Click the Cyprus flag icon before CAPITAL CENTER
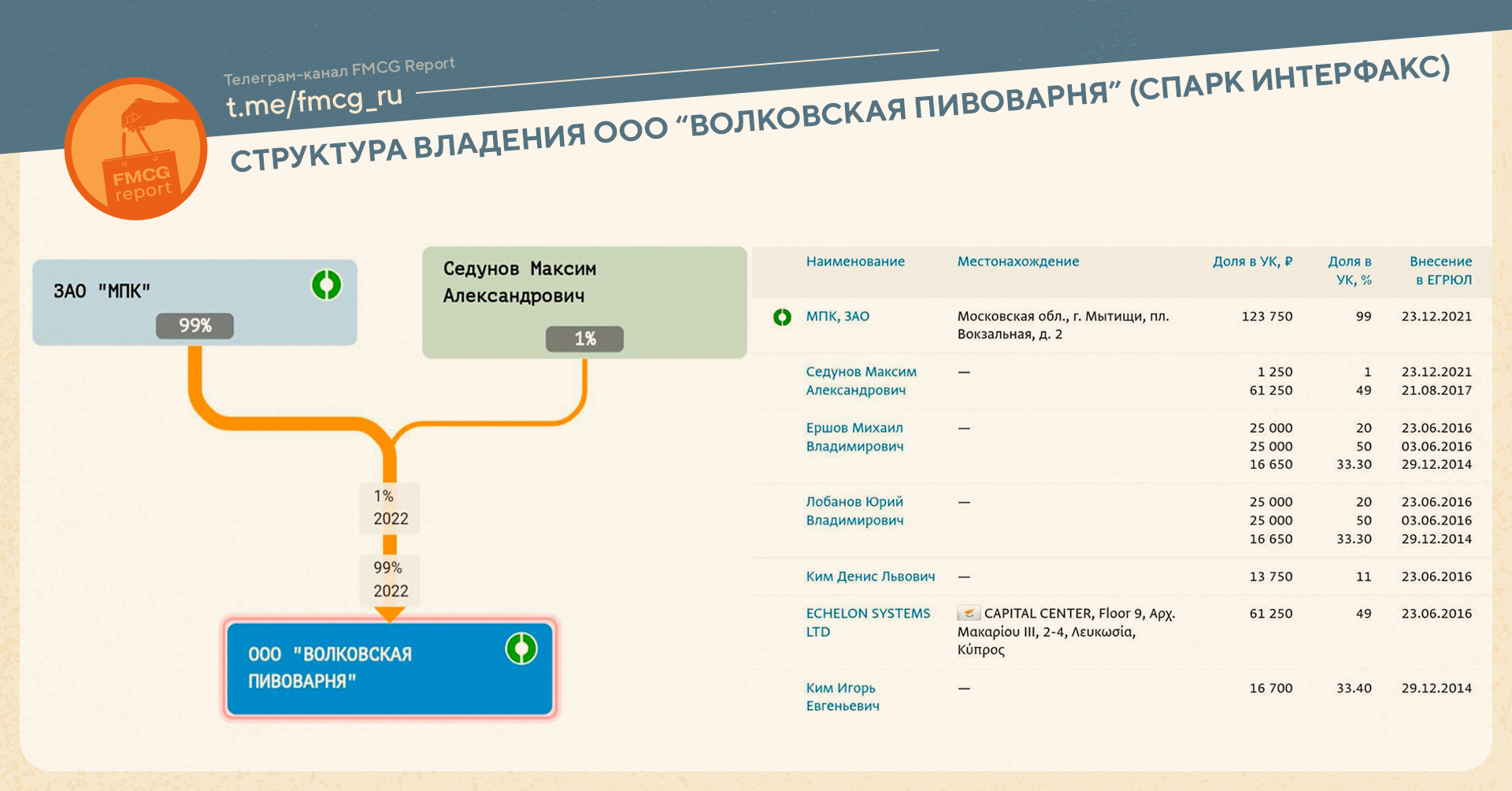1512x791 pixels. point(969,613)
